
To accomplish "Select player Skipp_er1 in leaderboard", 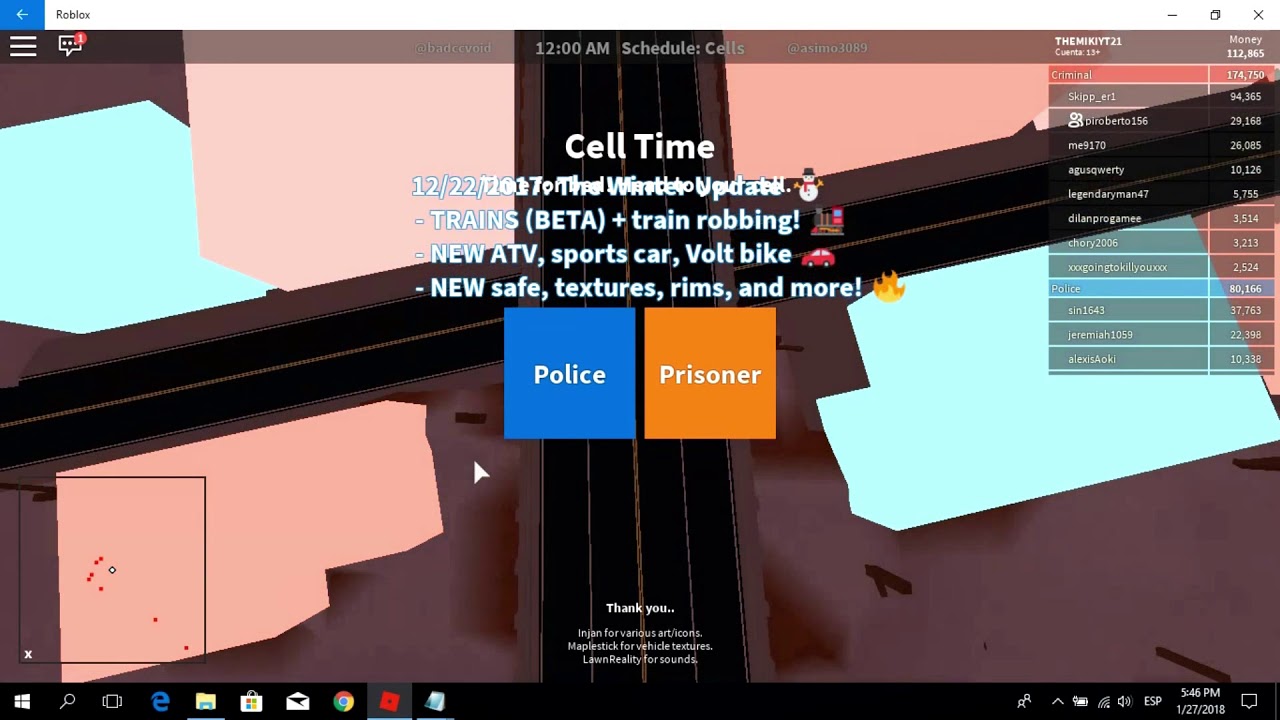I will (x=1161, y=97).
